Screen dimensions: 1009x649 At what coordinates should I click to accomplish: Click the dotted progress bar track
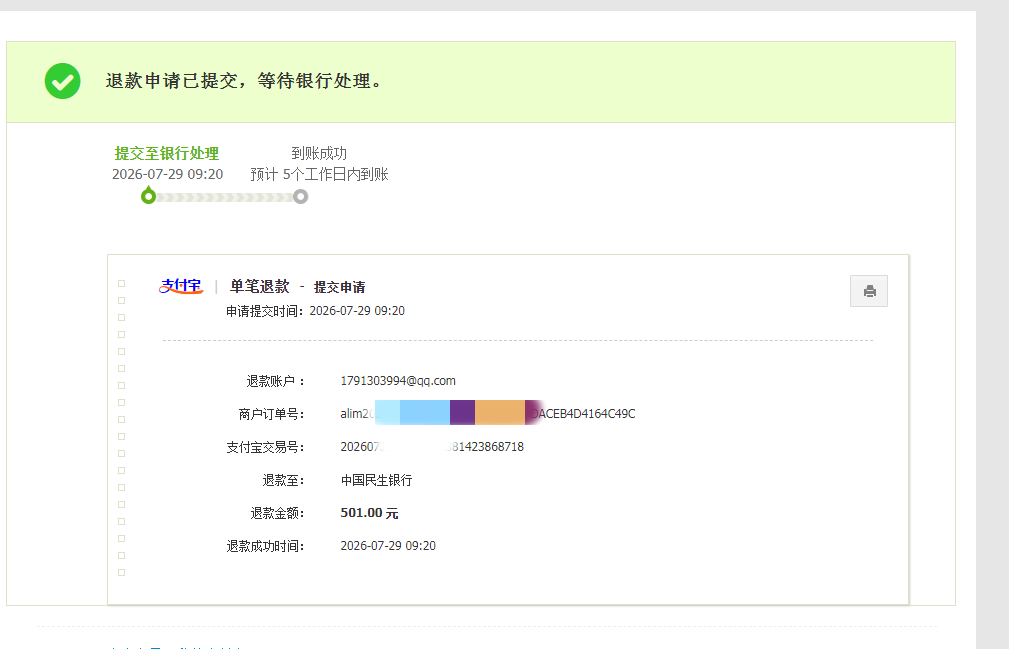coord(225,197)
